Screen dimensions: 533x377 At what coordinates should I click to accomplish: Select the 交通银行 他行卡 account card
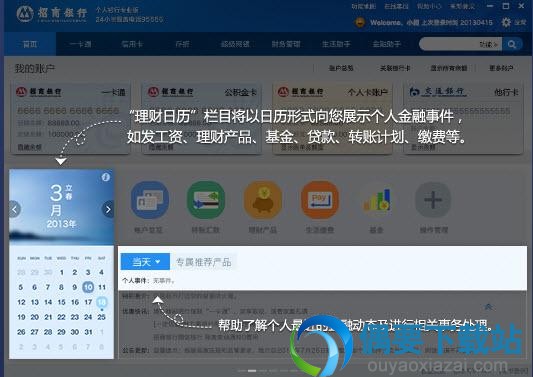pyautogui.click(x=463, y=118)
